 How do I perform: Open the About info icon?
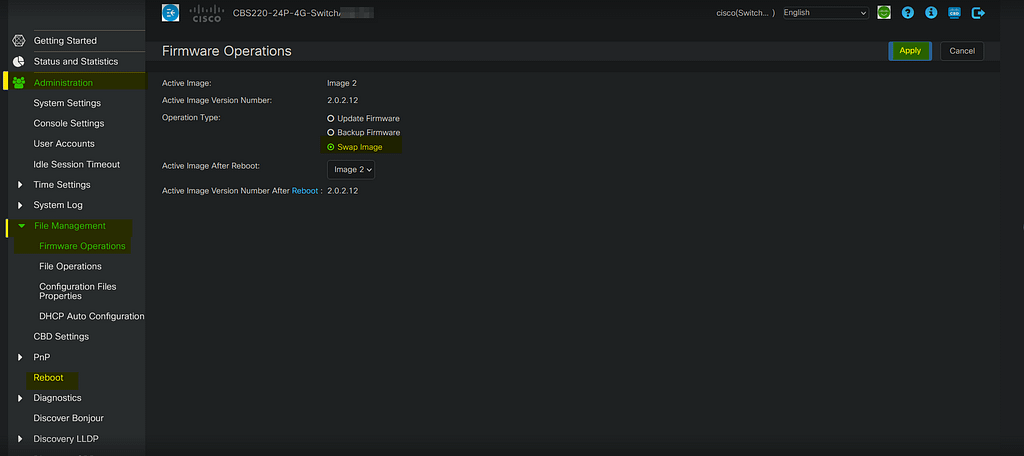point(931,13)
